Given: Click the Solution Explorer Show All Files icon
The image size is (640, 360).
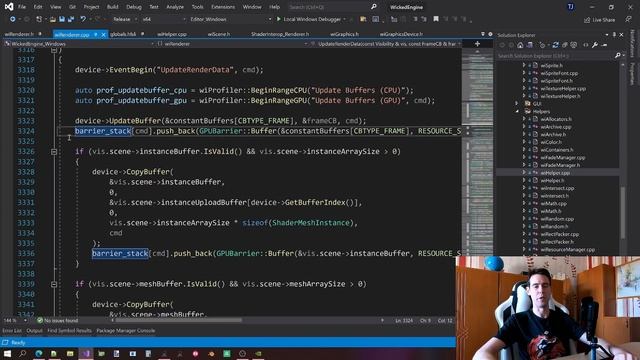Looking at the screenshot, I should point(574,45).
